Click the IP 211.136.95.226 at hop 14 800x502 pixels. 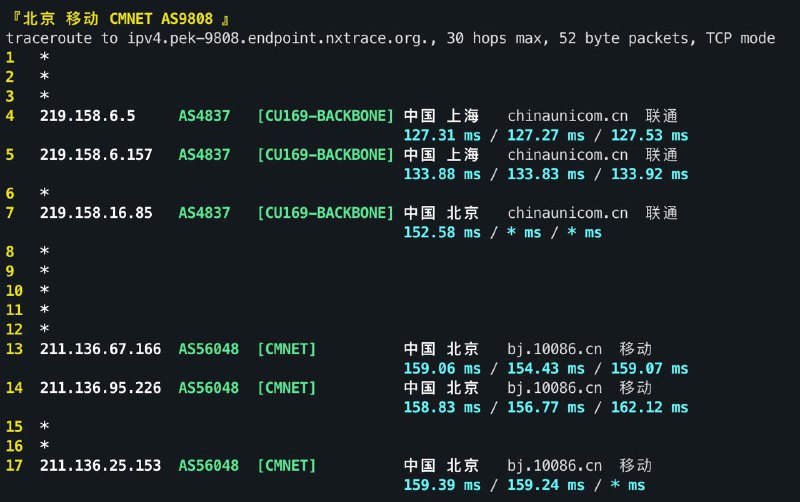click(101, 388)
